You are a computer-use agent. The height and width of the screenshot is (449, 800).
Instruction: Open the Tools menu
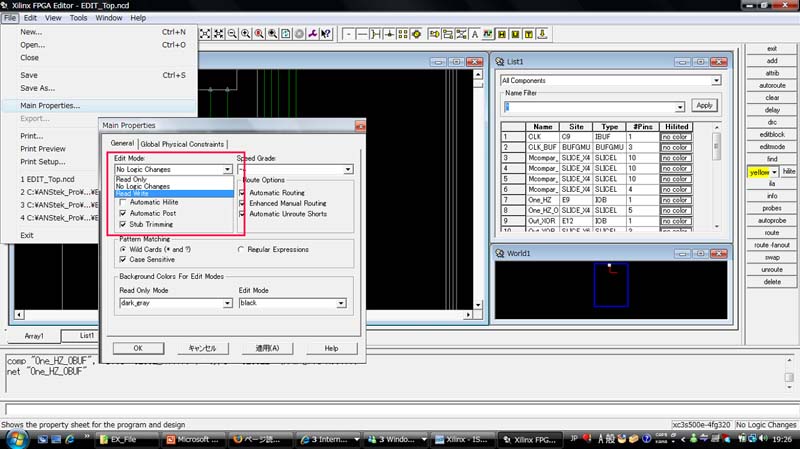pos(79,18)
